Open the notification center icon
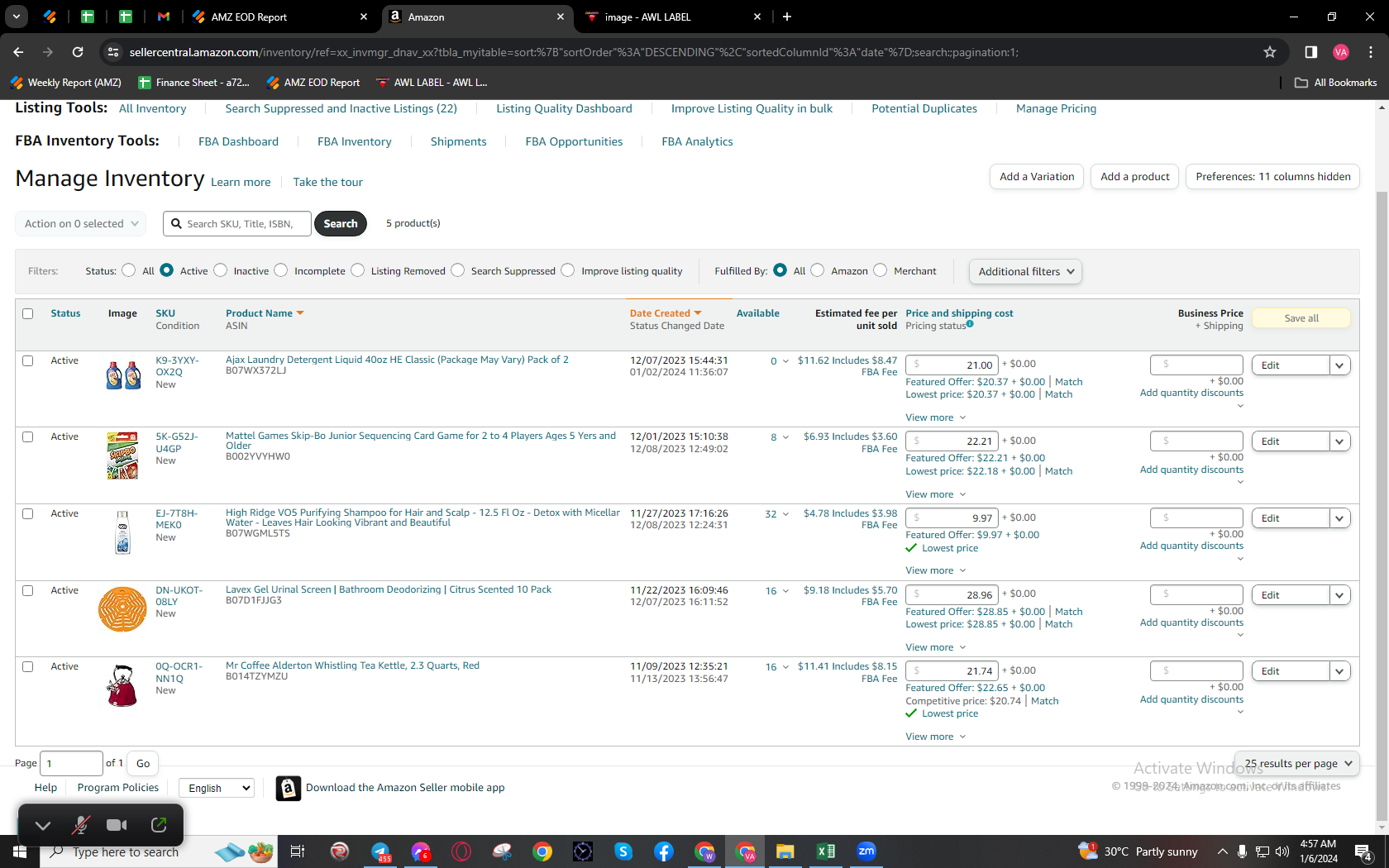Image resolution: width=1389 pixels, height=868 pixels. pyautogui.click(x=1363, y=851)
